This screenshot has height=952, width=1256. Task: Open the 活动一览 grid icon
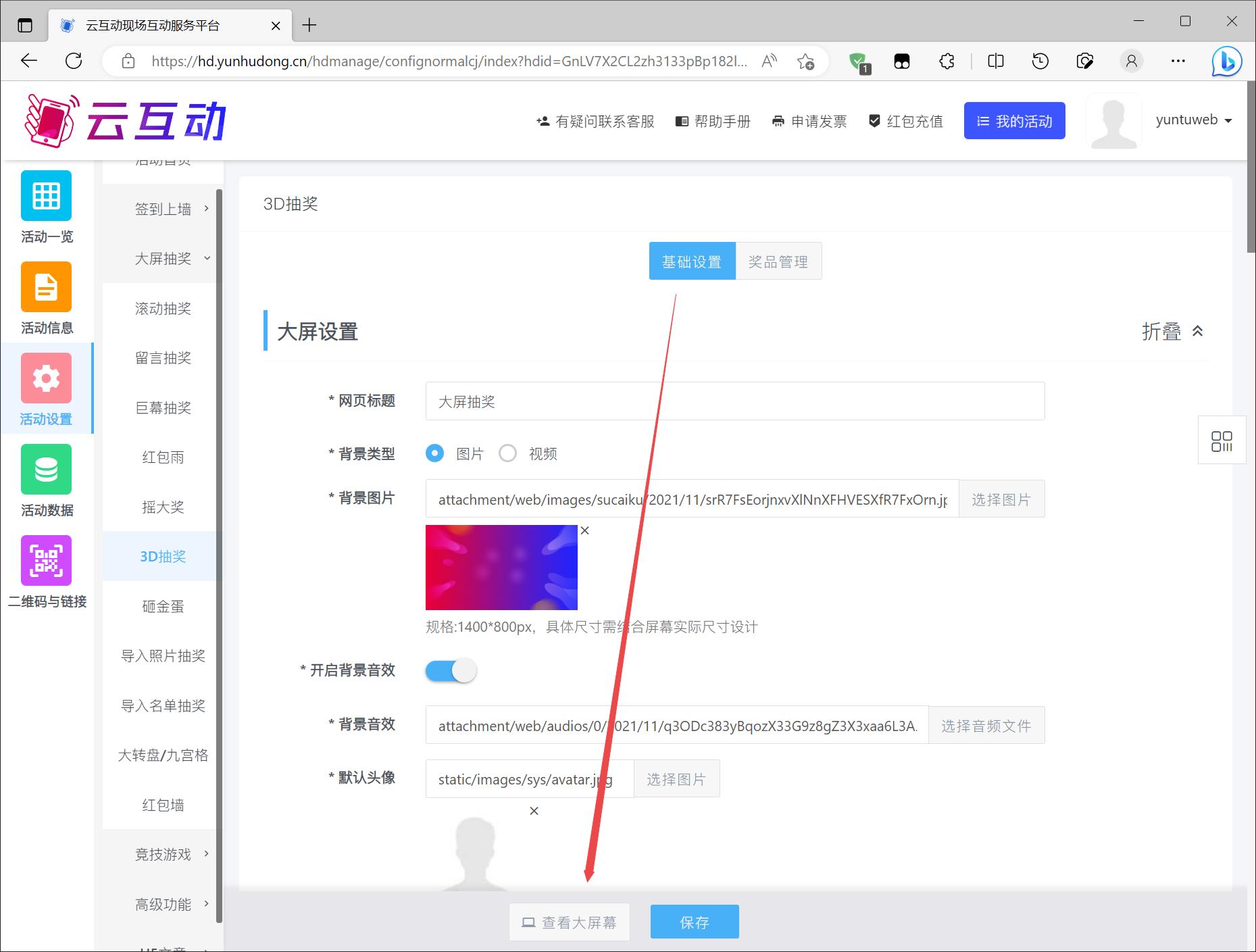[46, 196]
